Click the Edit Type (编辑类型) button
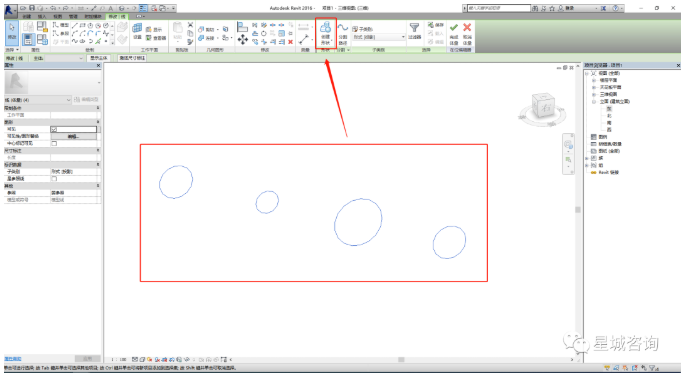The height and width of the screenshot is (379, 688). 86,100
